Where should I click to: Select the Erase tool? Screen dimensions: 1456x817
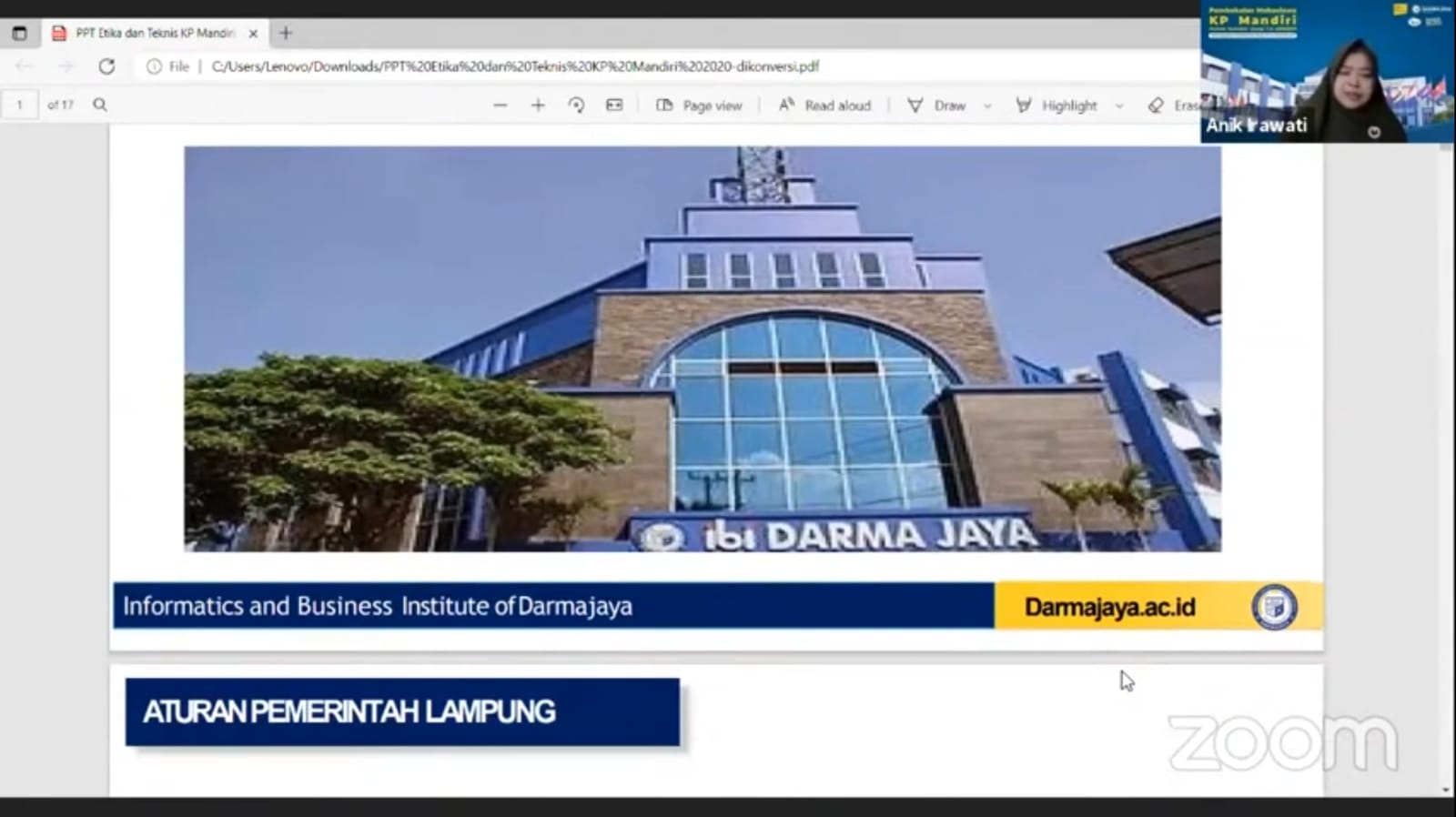1174,106
